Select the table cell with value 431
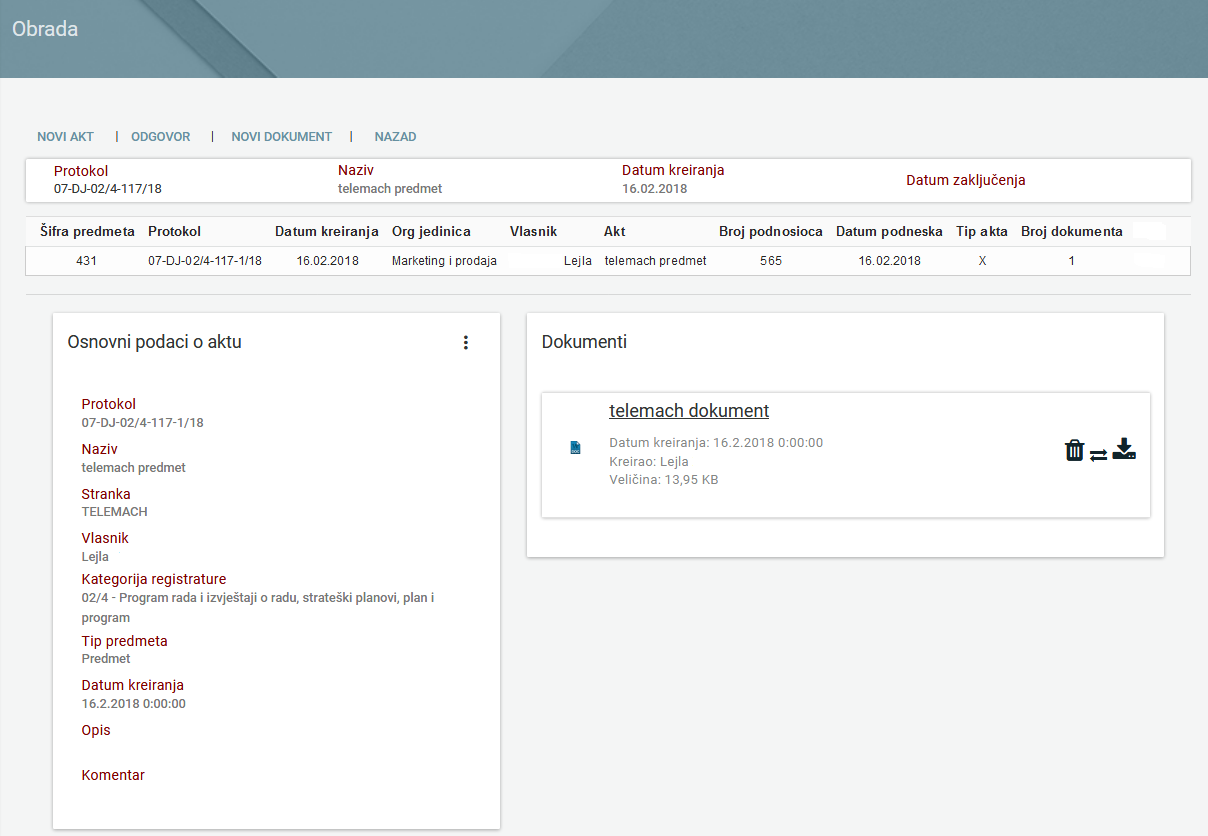 point(87,261)
